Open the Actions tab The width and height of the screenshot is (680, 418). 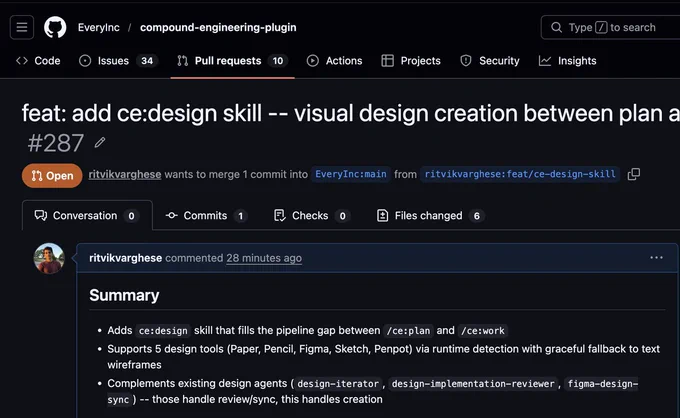tap(334, 61)
